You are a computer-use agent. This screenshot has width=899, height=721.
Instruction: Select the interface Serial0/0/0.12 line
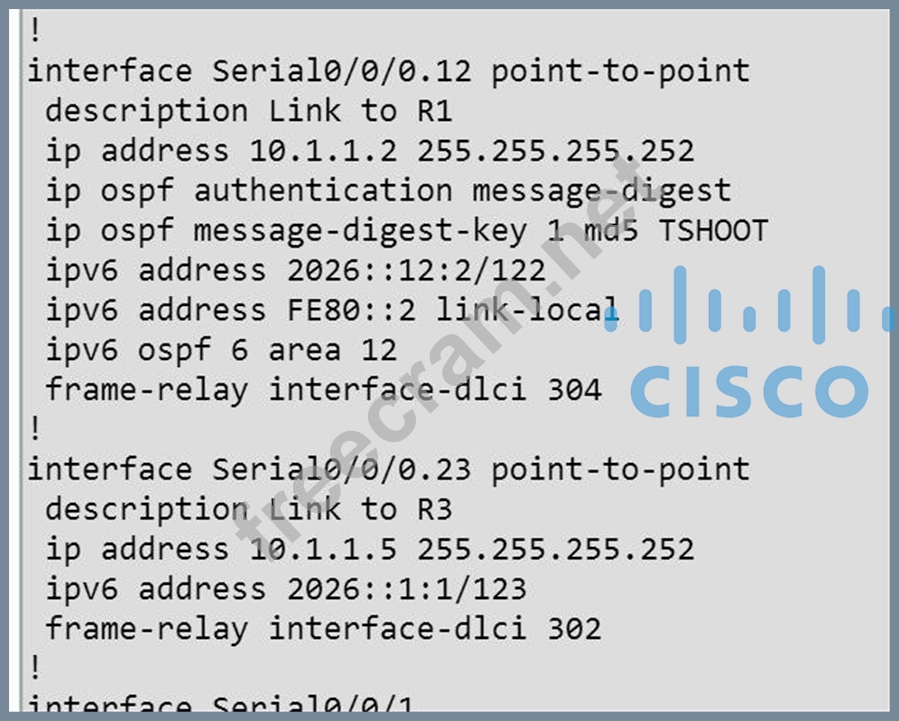388,71
